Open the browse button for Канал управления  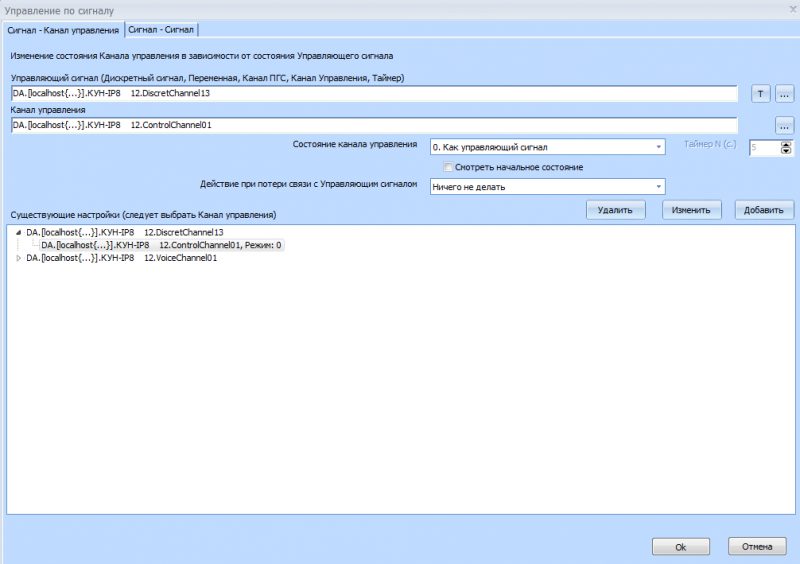pyautogui.click(x=784, y=125)
